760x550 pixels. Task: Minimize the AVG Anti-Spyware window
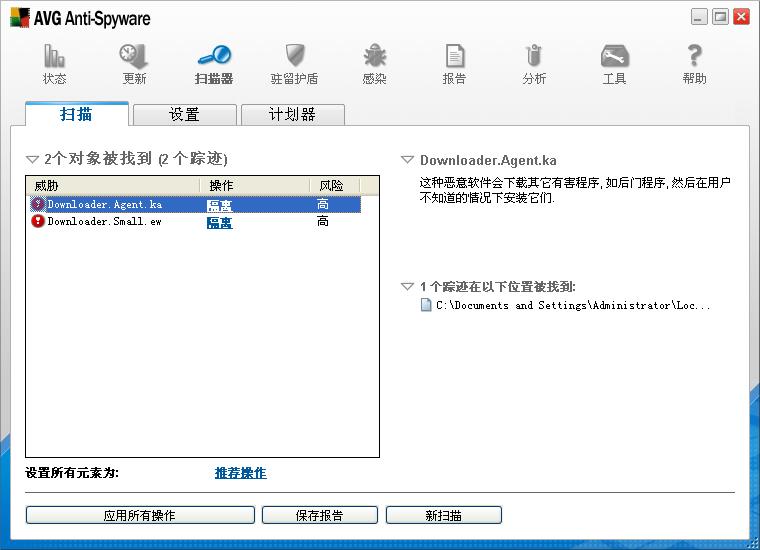699,17
